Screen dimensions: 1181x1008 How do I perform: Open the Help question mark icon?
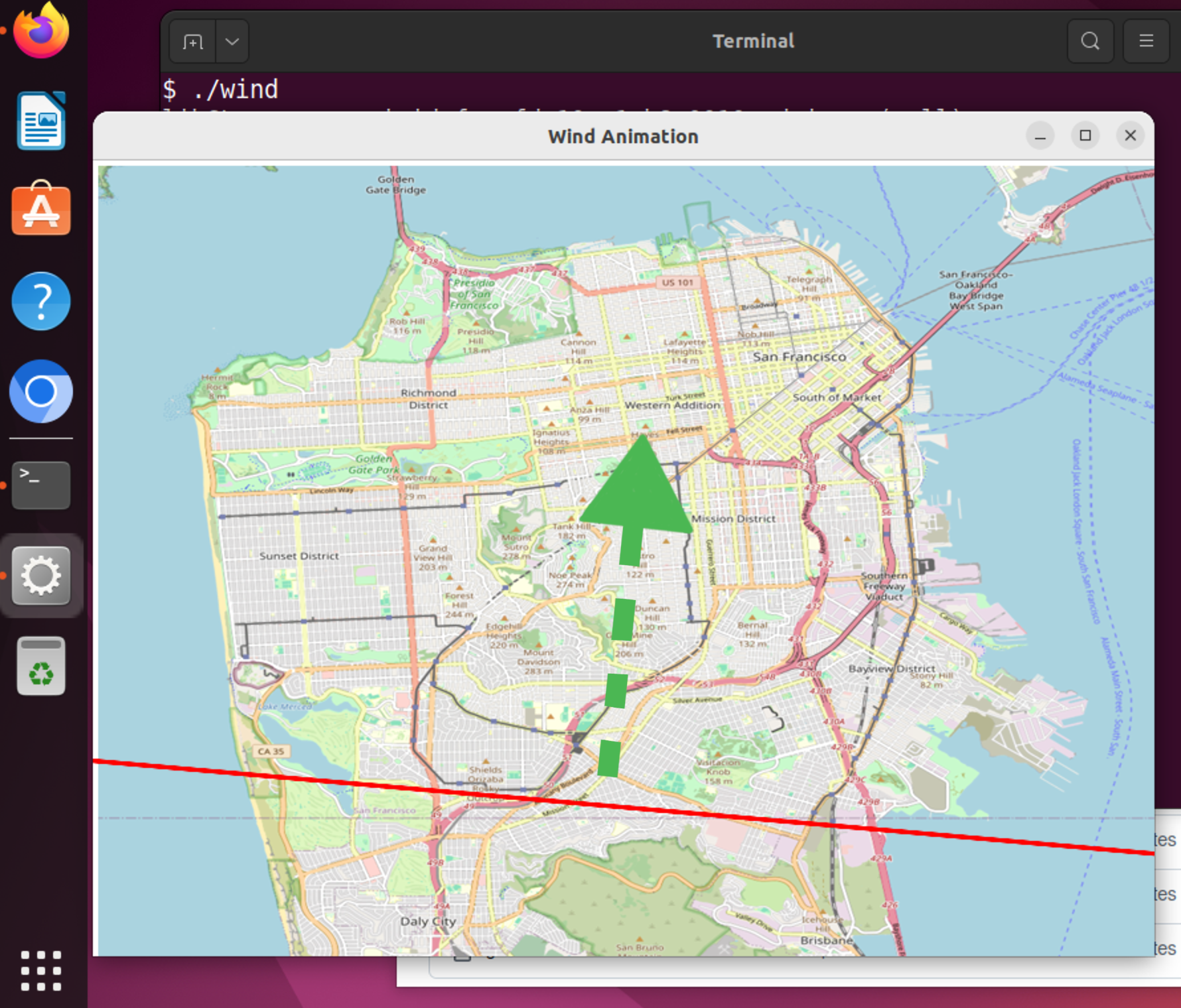tap(41, 301)
